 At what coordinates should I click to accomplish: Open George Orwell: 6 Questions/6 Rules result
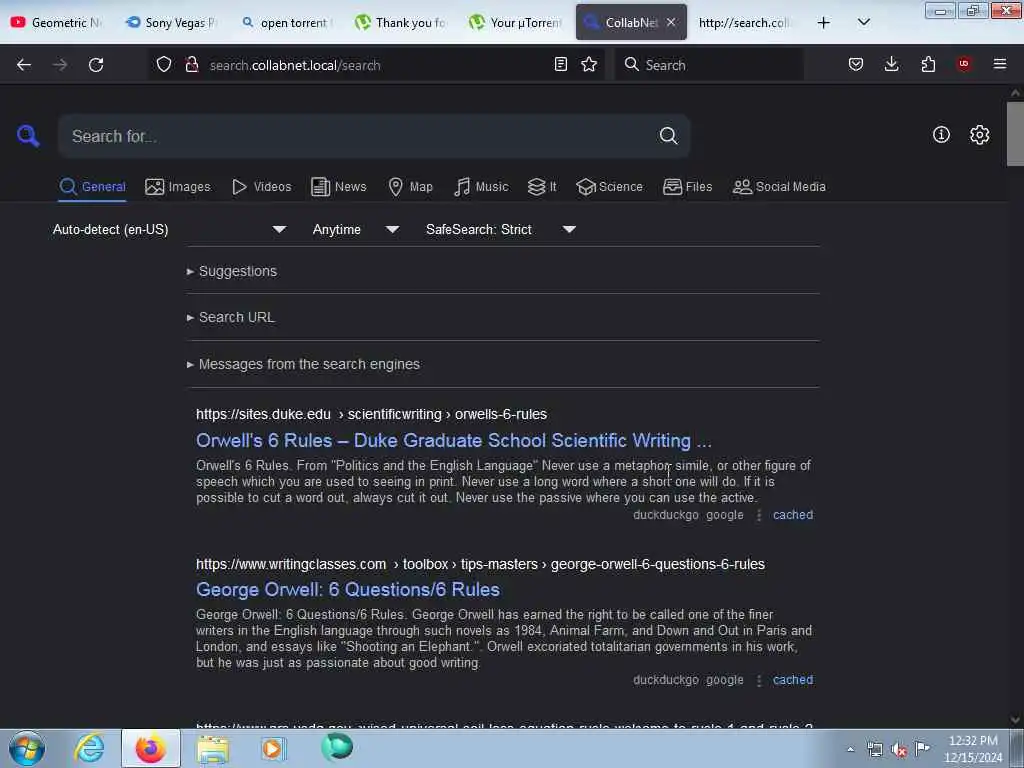point(348,590)
